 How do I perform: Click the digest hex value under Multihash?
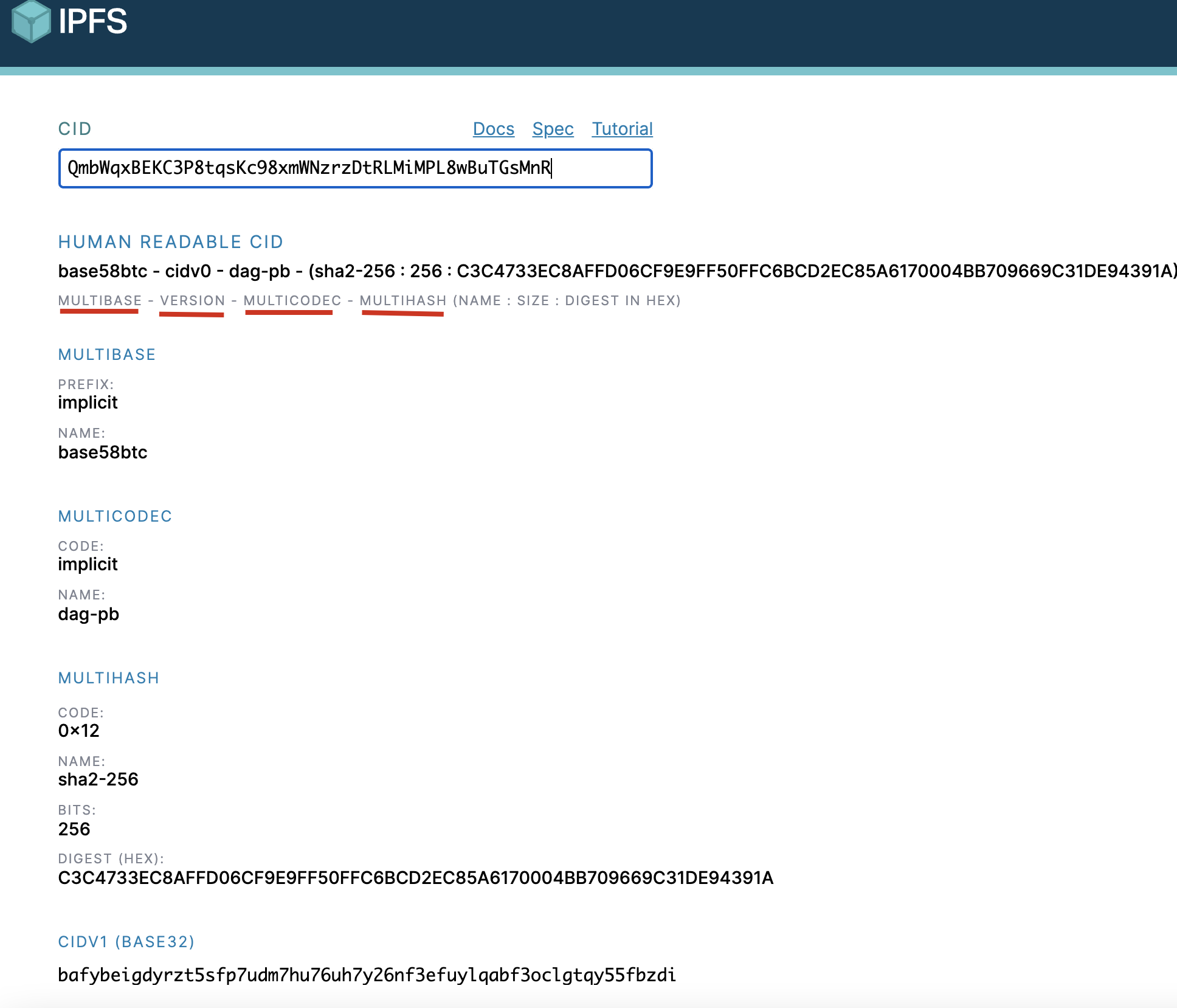[x=415, y=878]
